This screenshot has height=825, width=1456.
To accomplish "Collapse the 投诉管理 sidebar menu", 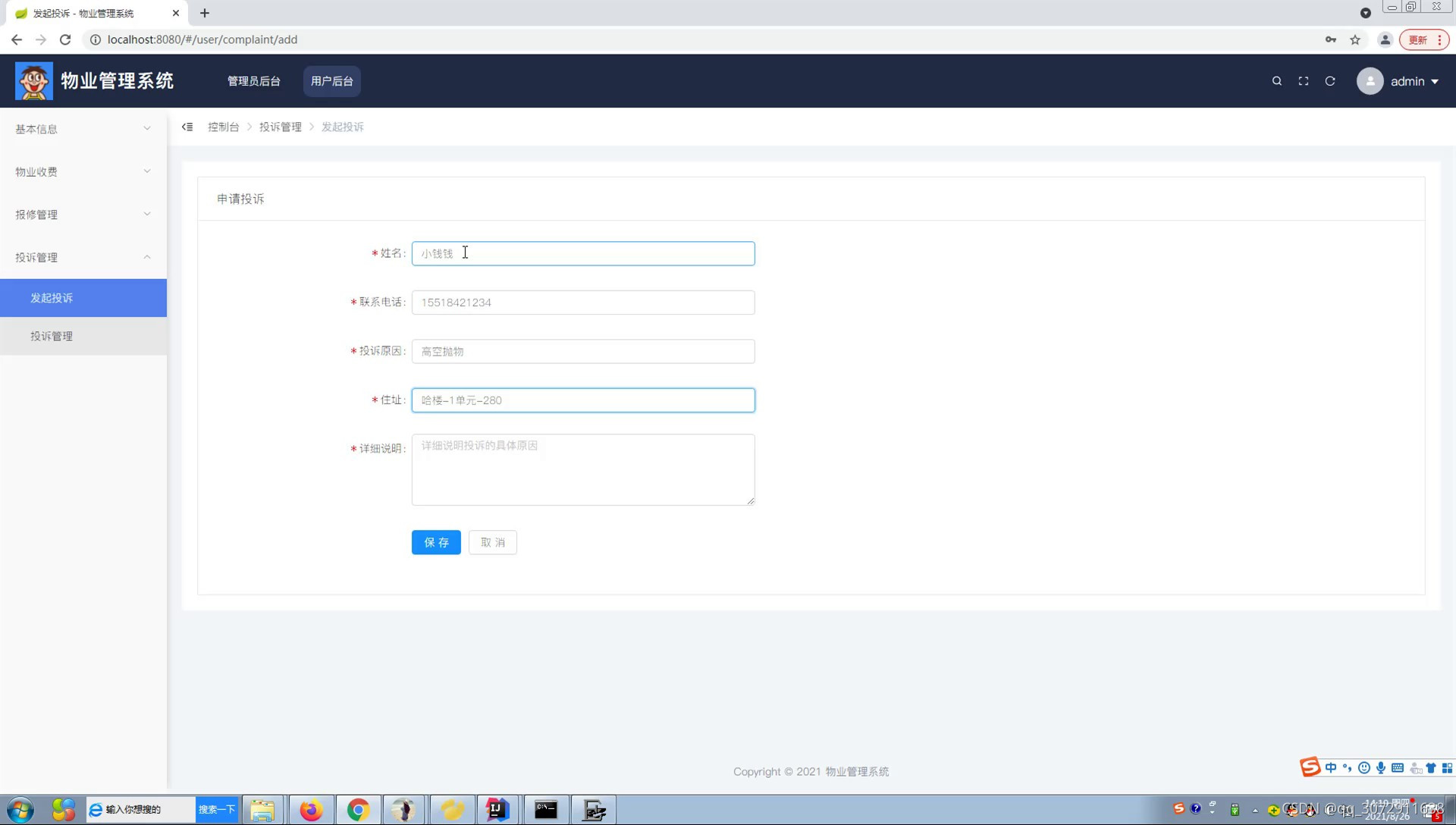I will click(x=83, y=257).
